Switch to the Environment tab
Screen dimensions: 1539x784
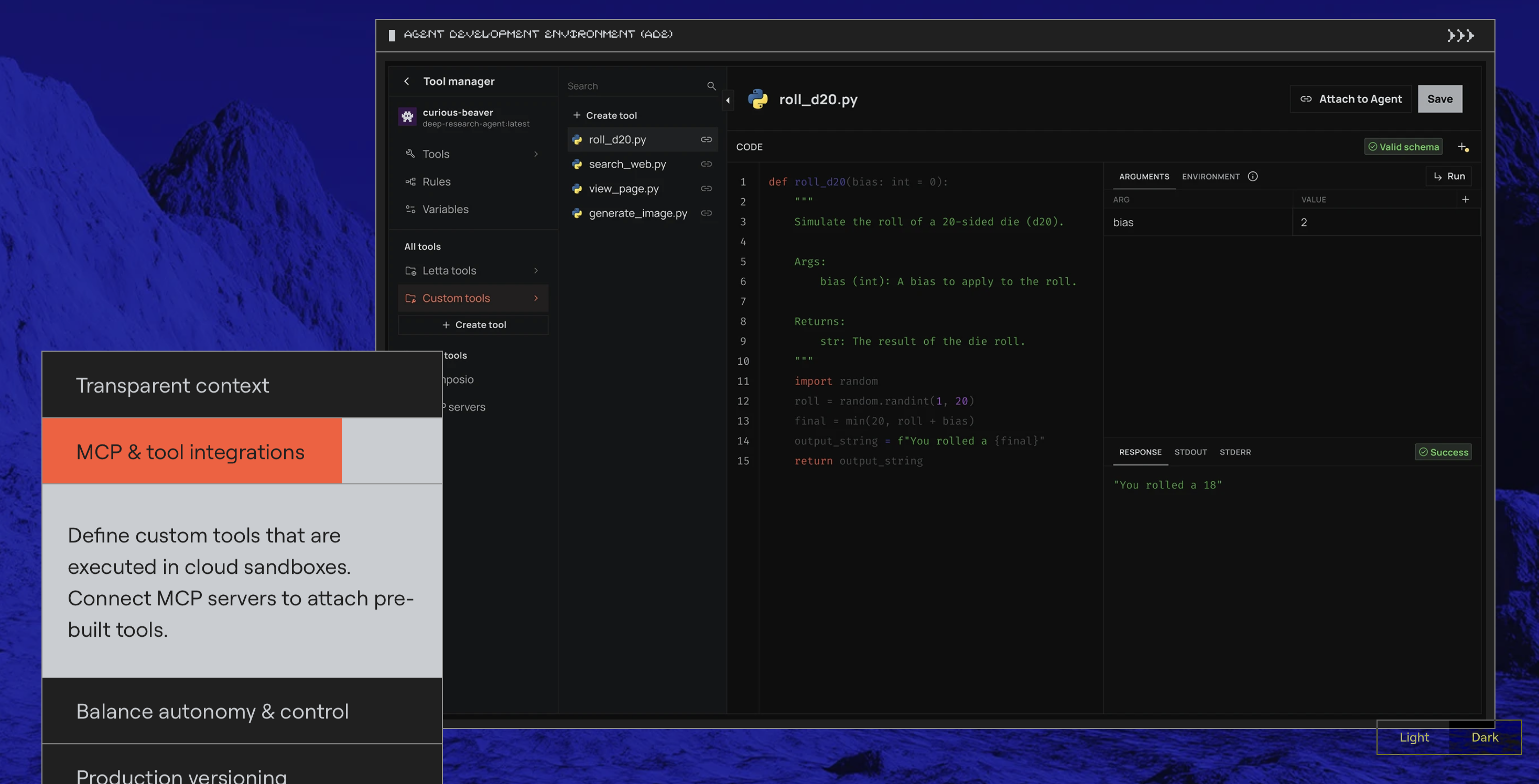pyautogui.click(x=1211, y=176)
